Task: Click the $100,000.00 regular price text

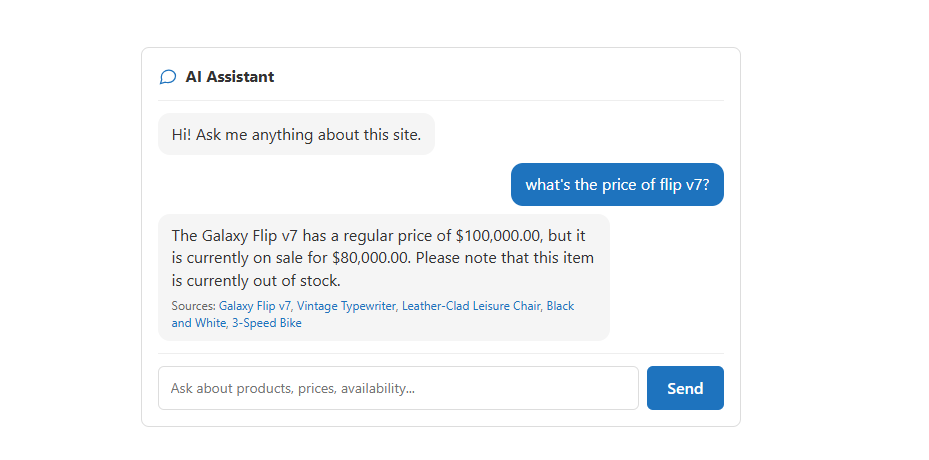Action: point(498,236)
